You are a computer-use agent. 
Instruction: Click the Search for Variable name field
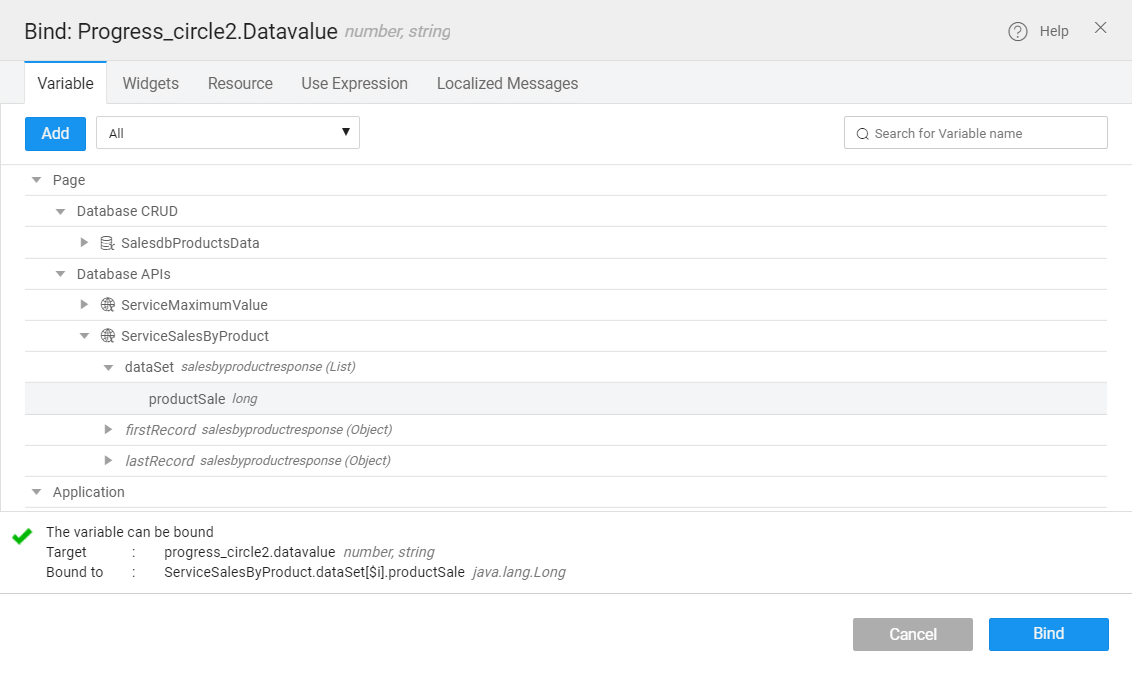pos(985,133)
